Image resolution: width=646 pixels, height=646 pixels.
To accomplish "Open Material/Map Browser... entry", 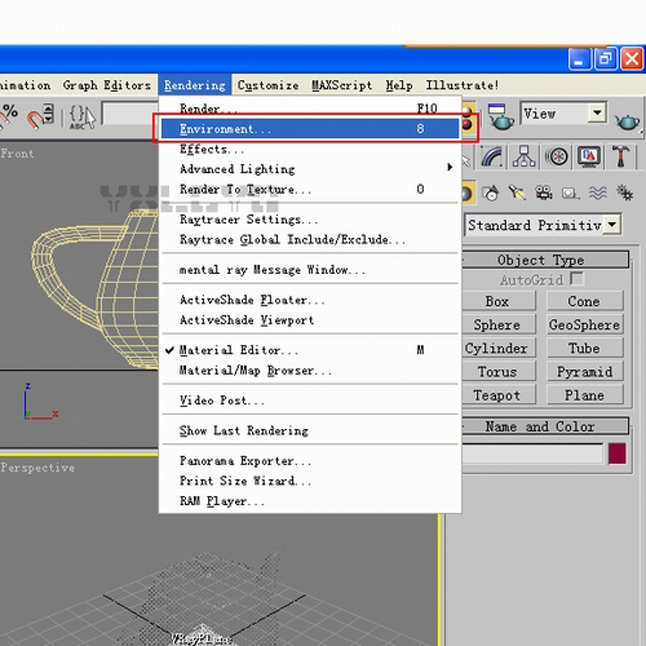I will (x=310, y=370).
